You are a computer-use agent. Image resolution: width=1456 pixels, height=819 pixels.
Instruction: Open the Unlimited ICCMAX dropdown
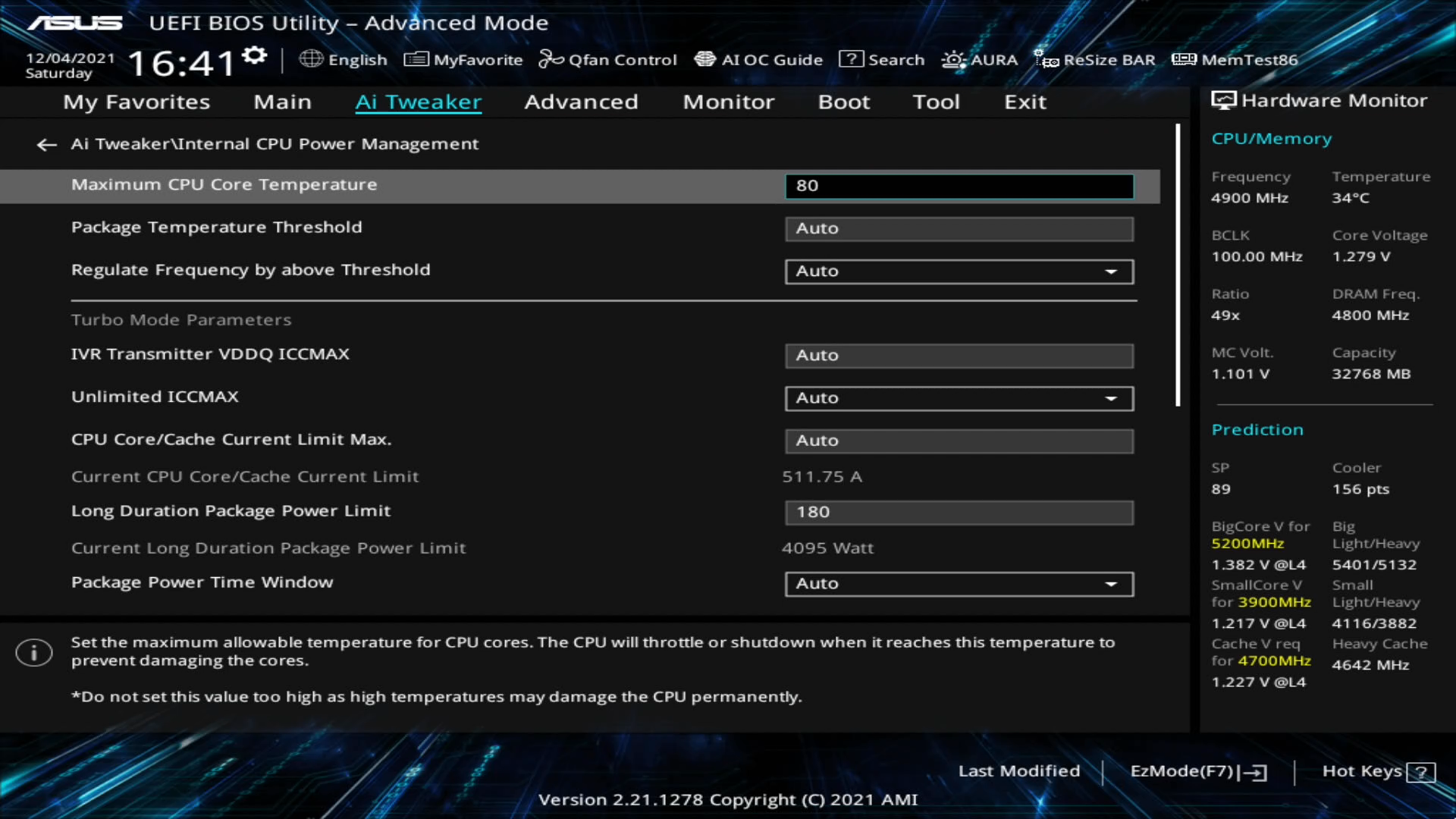click(x=959, y=398)
